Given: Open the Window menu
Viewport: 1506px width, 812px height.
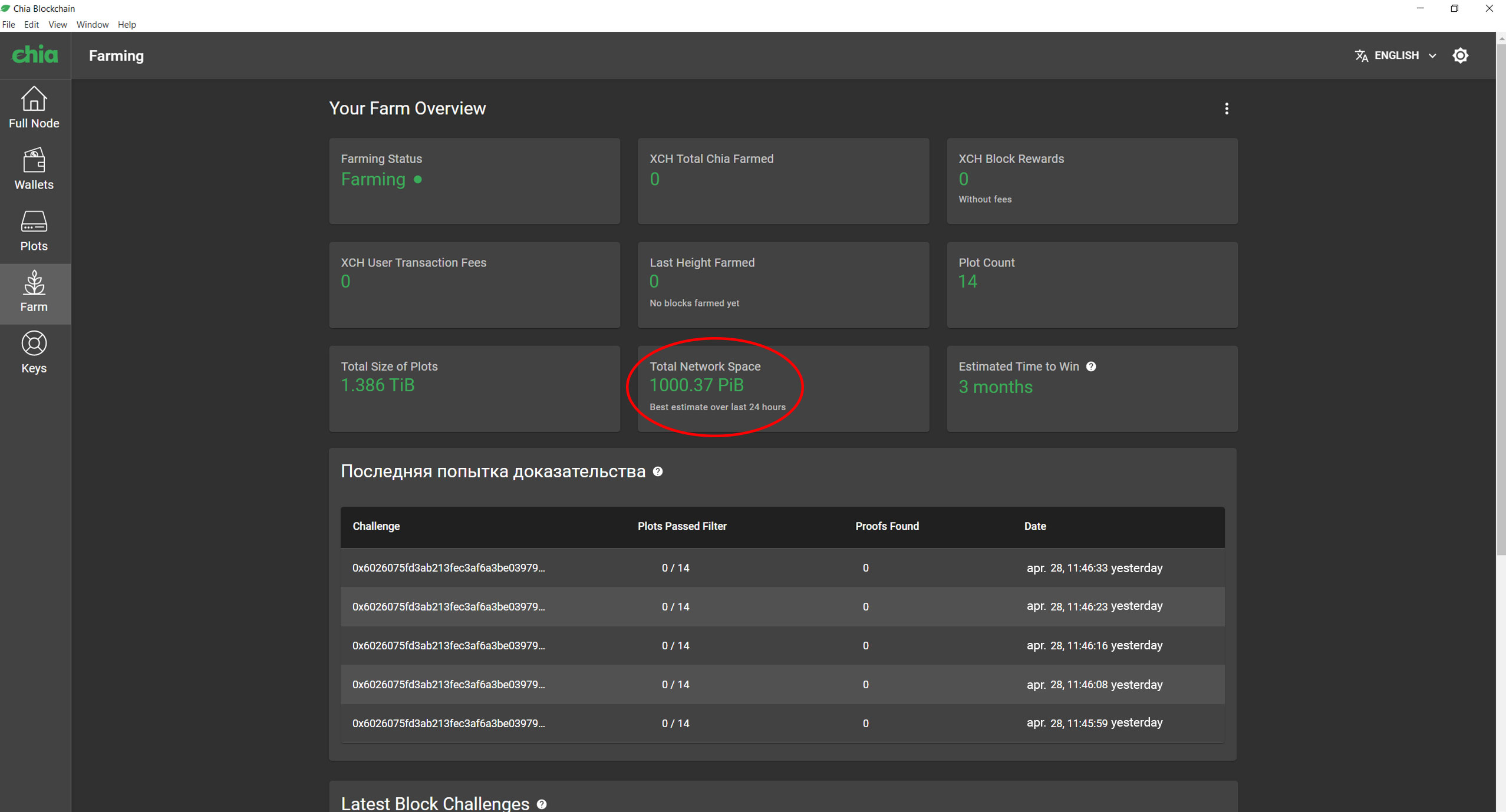Looking at the screenshot, I should (93, 24).
